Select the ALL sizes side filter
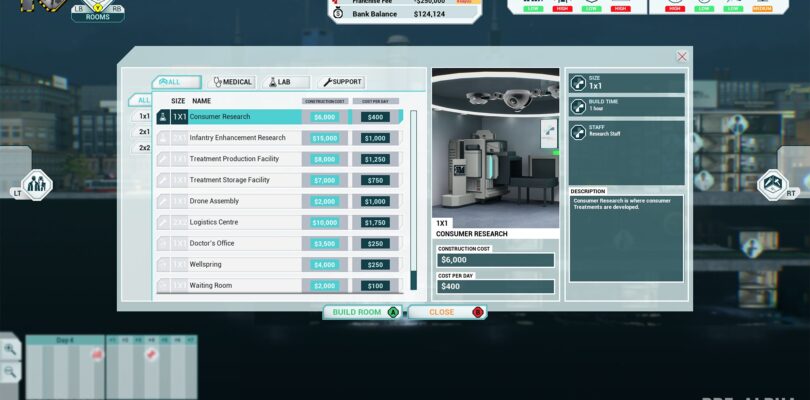Screen dimensions: 810x400 (x=143, y=100)
